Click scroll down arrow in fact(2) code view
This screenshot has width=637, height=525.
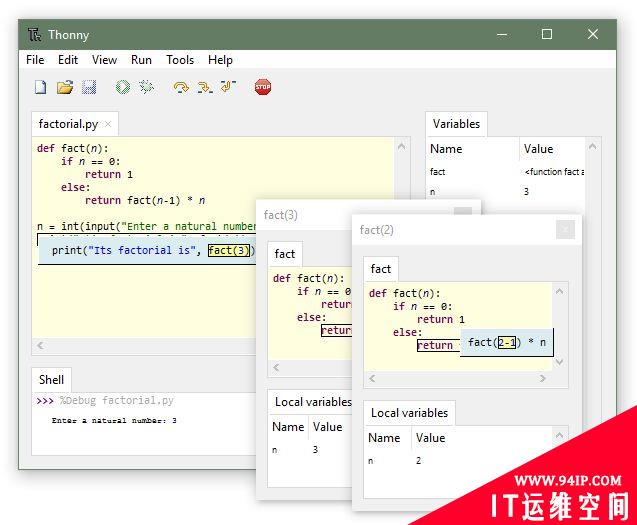tap(559, 362)
